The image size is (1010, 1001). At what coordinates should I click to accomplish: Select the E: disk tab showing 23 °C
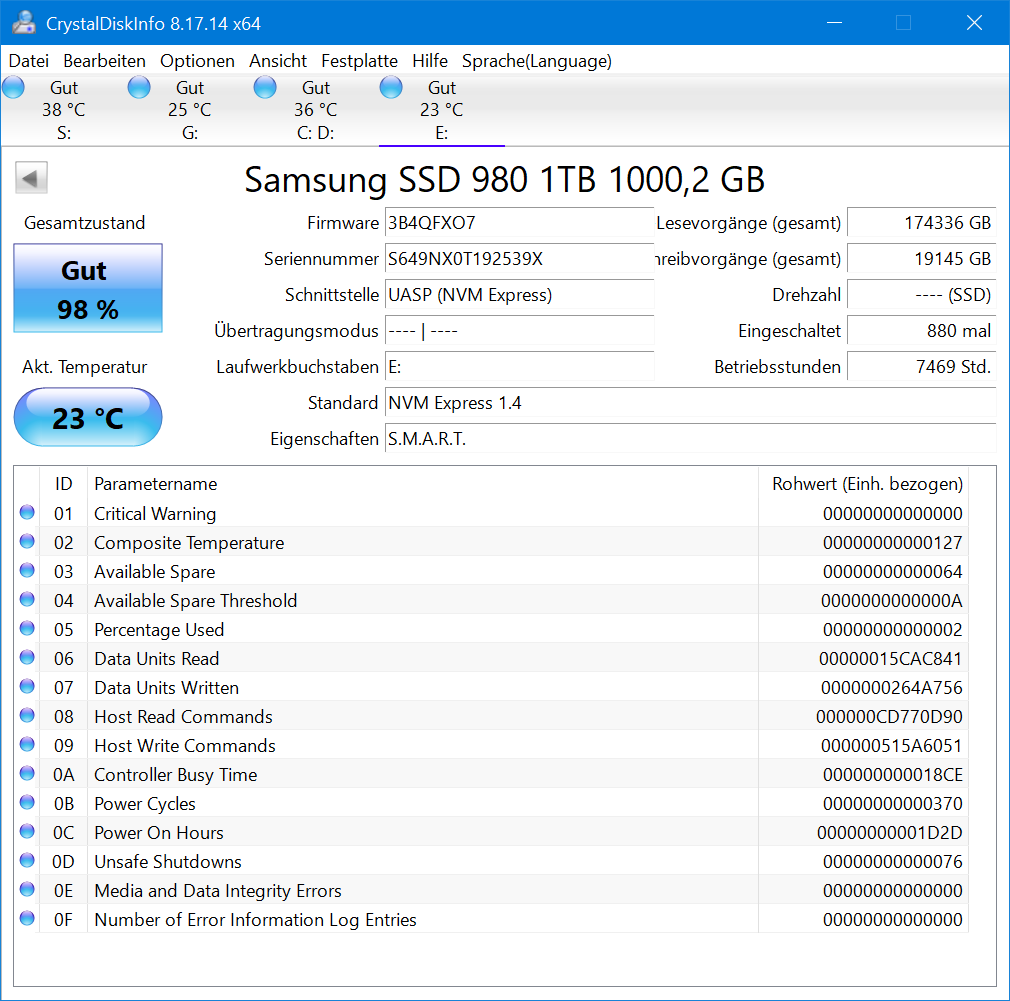(441, 110)
